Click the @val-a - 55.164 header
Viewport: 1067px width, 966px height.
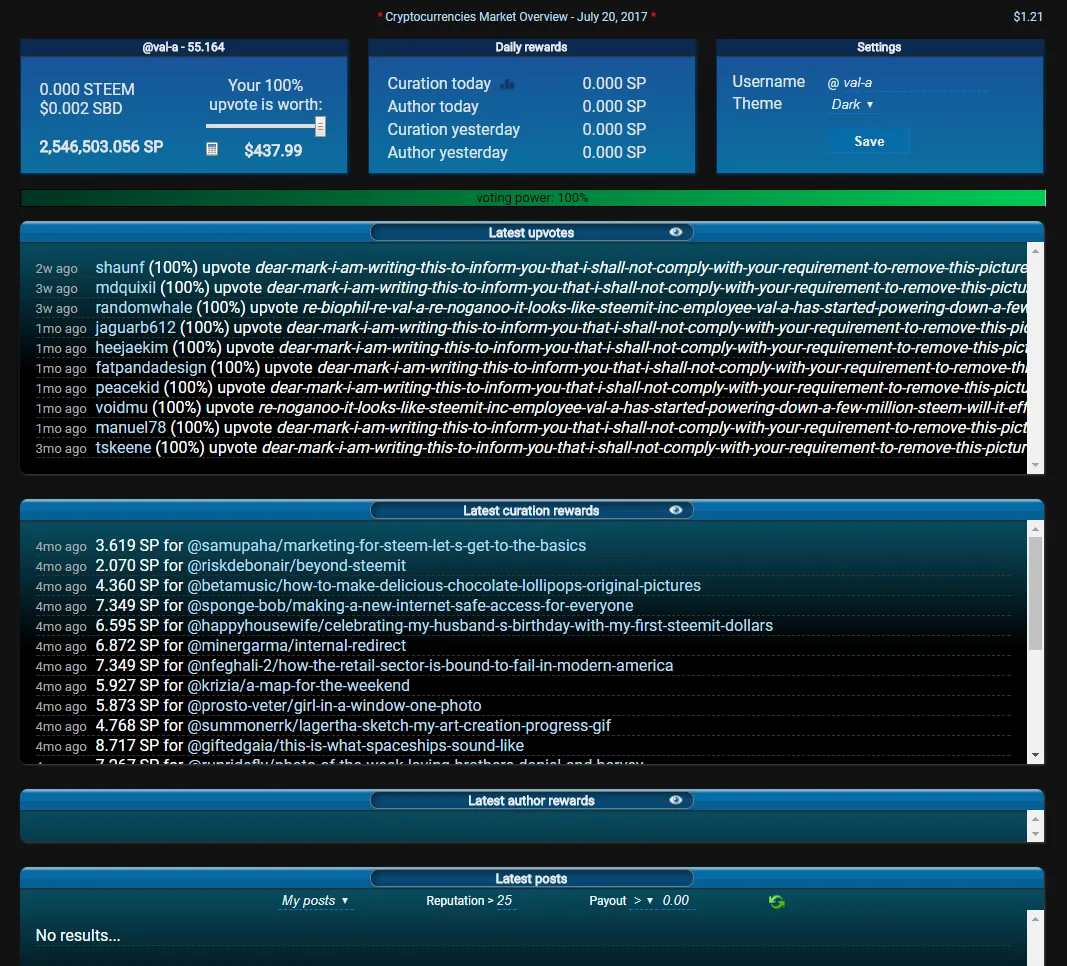click(184, 47)
